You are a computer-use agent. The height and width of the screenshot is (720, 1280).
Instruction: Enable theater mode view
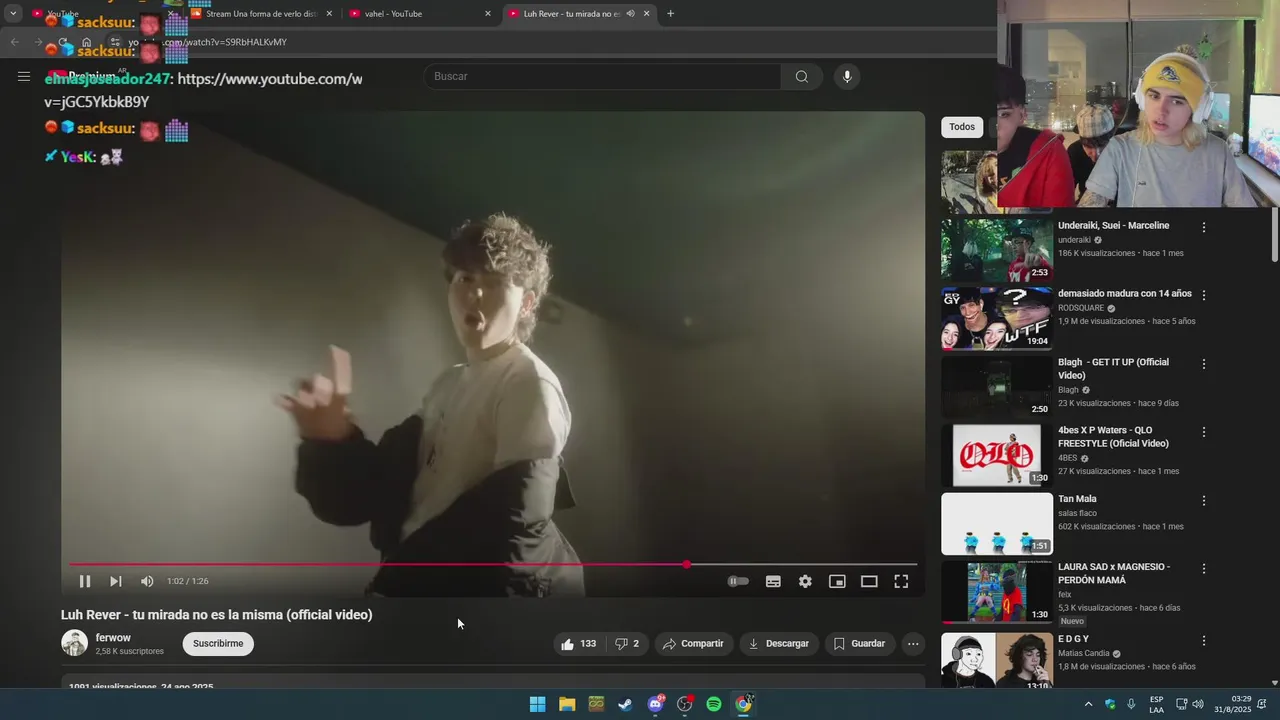pyautogui.click(x=869, y=581)
